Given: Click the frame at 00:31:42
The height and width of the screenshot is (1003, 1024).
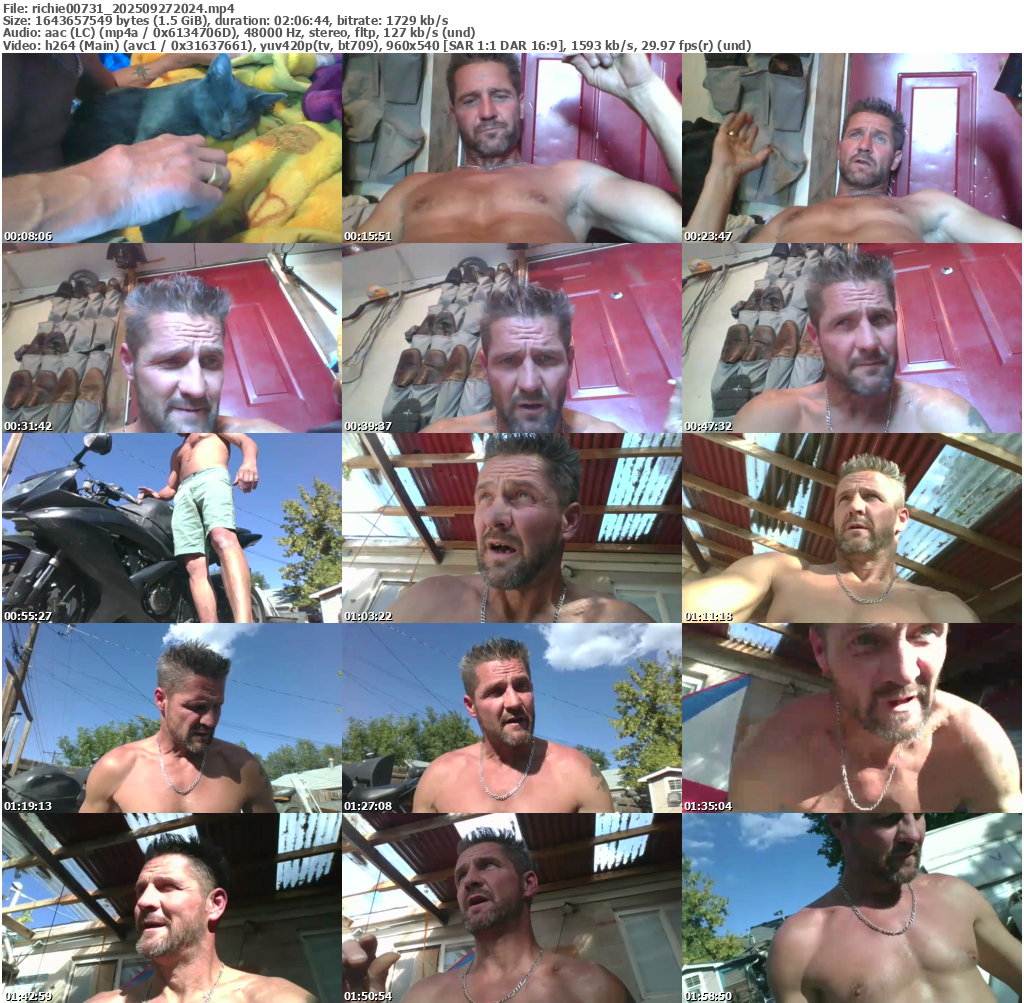Looking at the screenshot, I should click(x=171, y=338).
